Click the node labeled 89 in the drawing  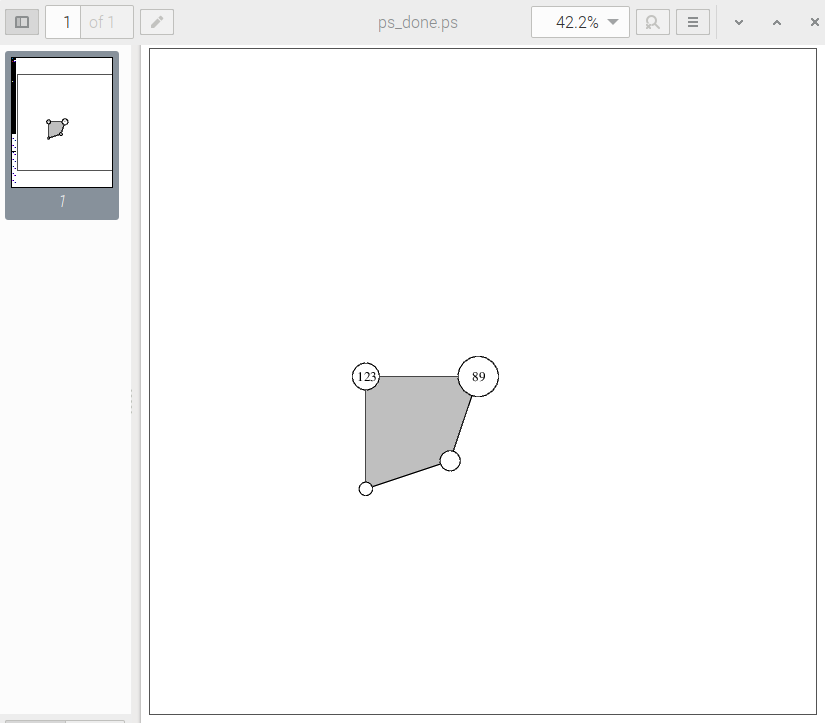(478, 376)
